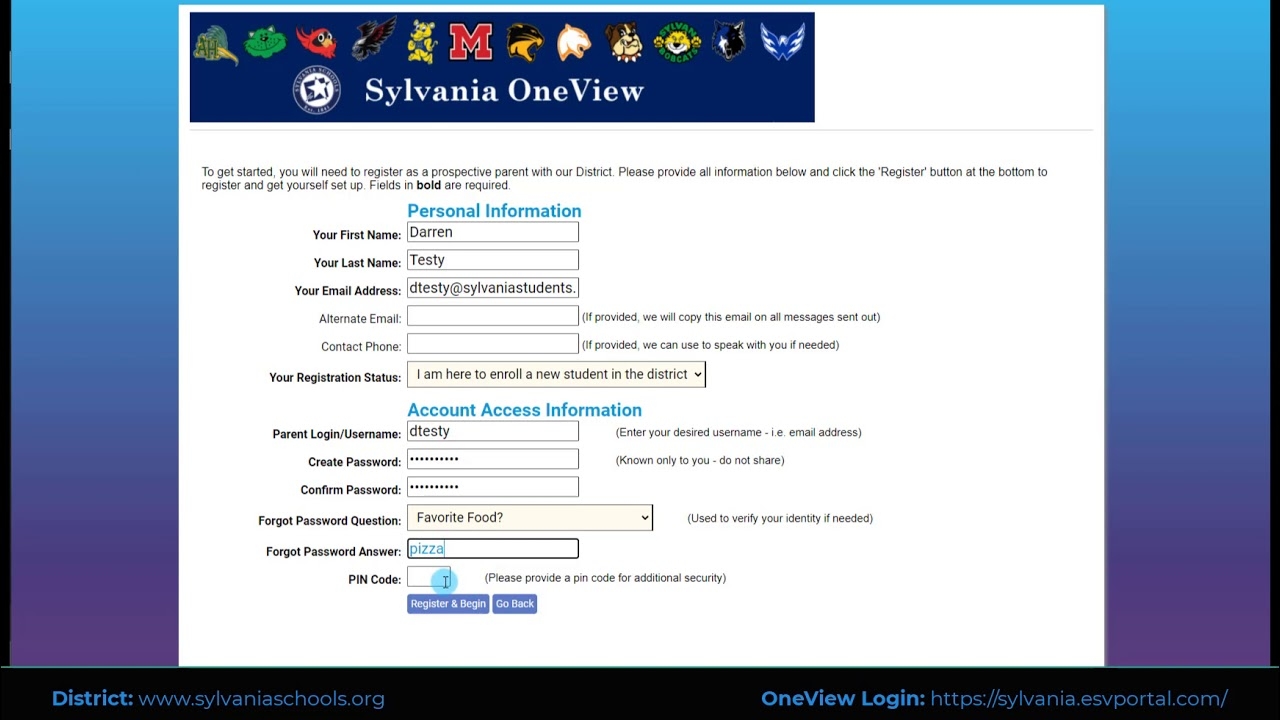Open the Registration Status dropdown
Screen dimensions: 1280x720
556,374
